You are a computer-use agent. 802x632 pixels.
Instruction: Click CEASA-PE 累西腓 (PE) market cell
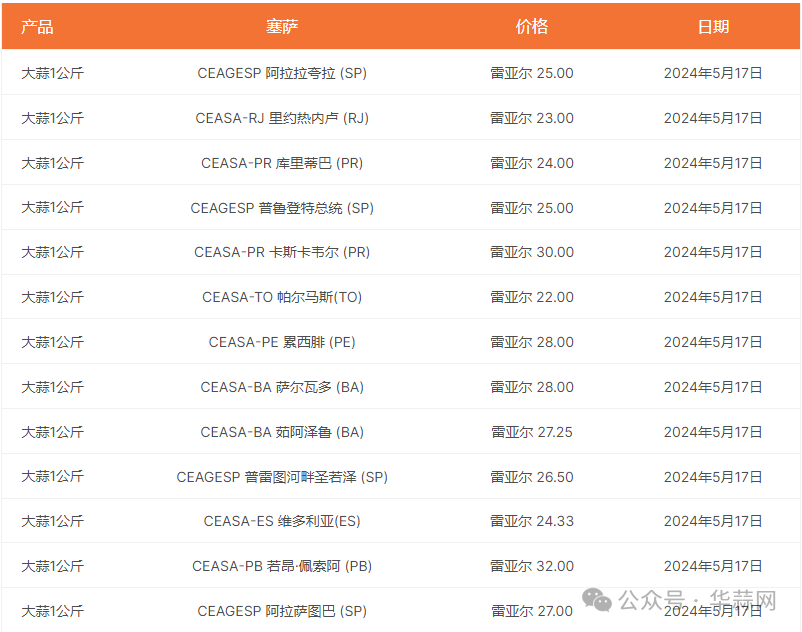pyautogui.click(x=282, y=342)
